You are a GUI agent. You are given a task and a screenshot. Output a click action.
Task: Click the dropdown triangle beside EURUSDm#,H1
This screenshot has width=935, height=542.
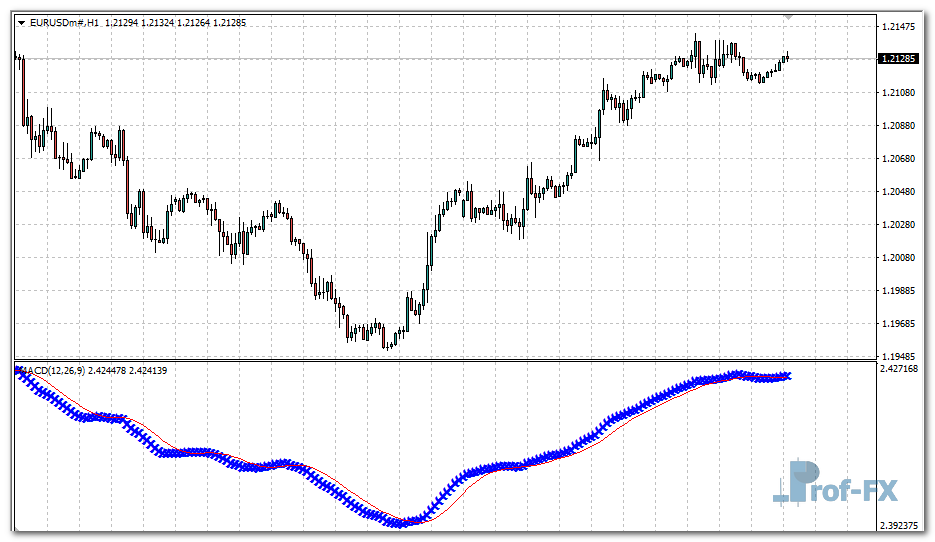pyautogui.click(x=22, y=22)
